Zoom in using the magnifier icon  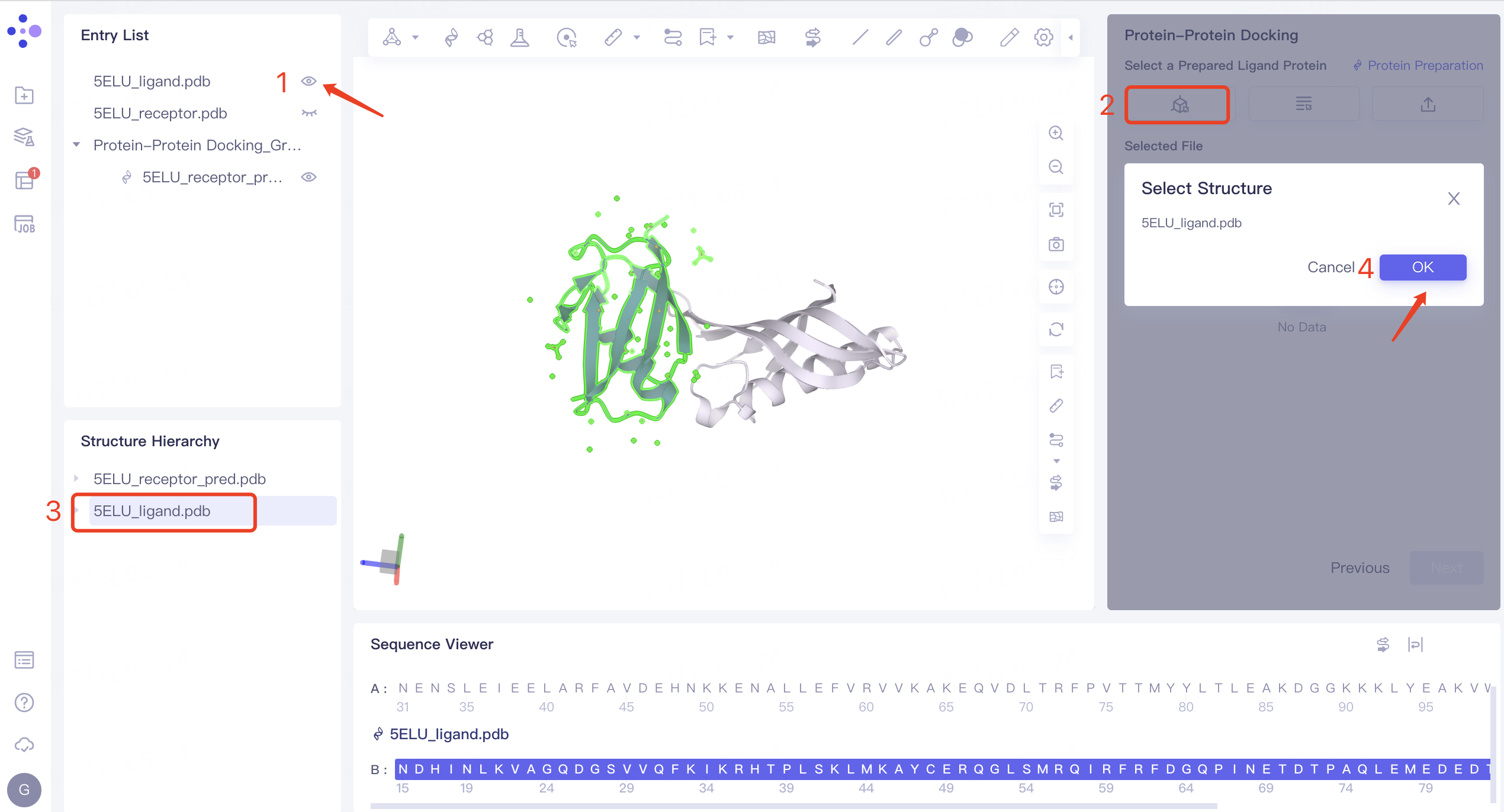pyautogui.click(x=1056, y=133)
